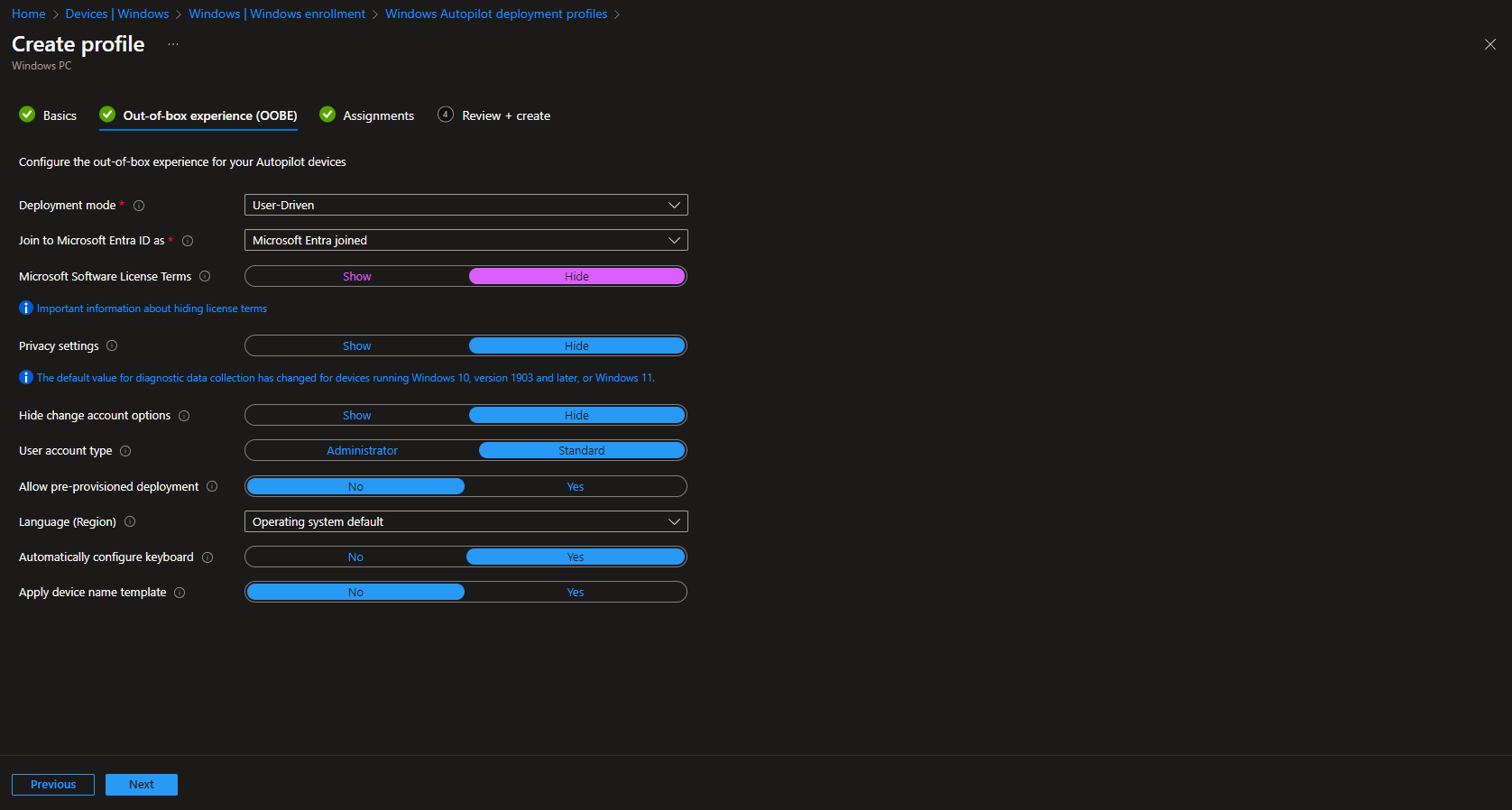Click the ellipsis more options next to Create profile

[173, 44]
